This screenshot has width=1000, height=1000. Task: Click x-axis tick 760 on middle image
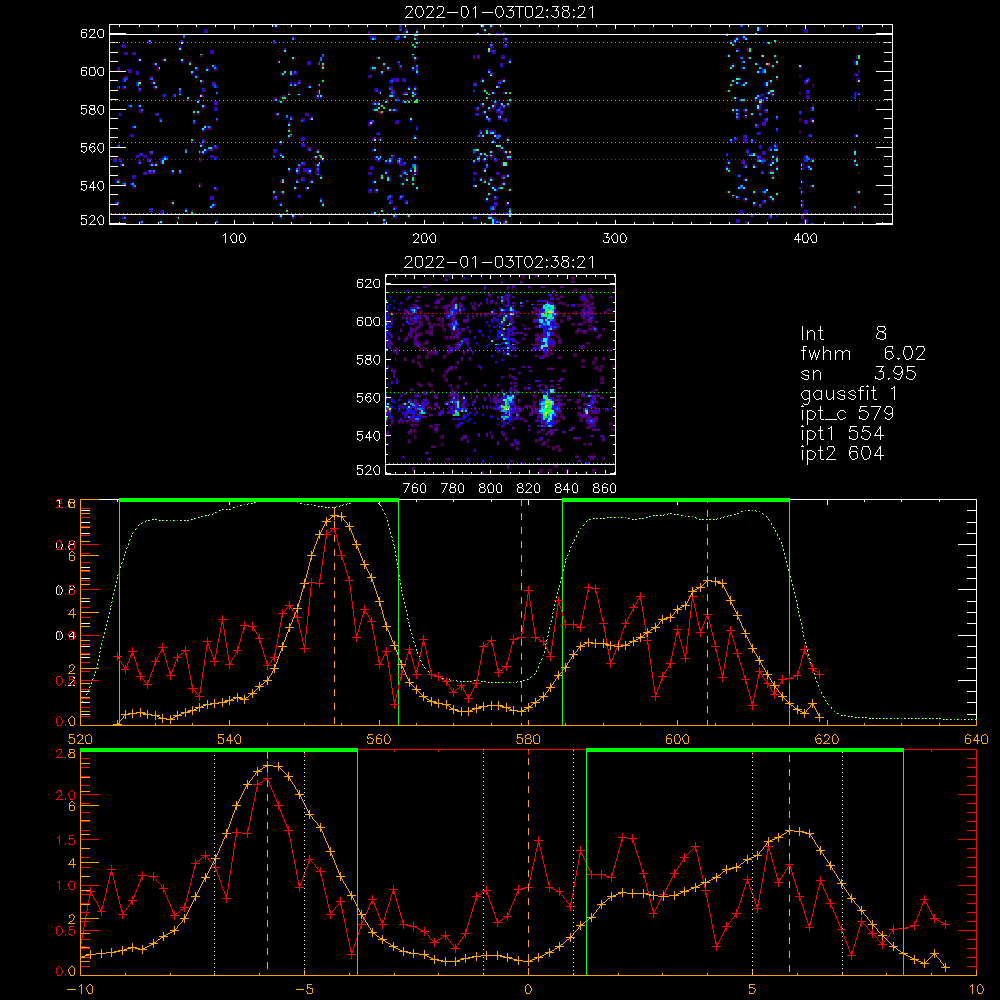pyautogui.click(x=415, y=489)
